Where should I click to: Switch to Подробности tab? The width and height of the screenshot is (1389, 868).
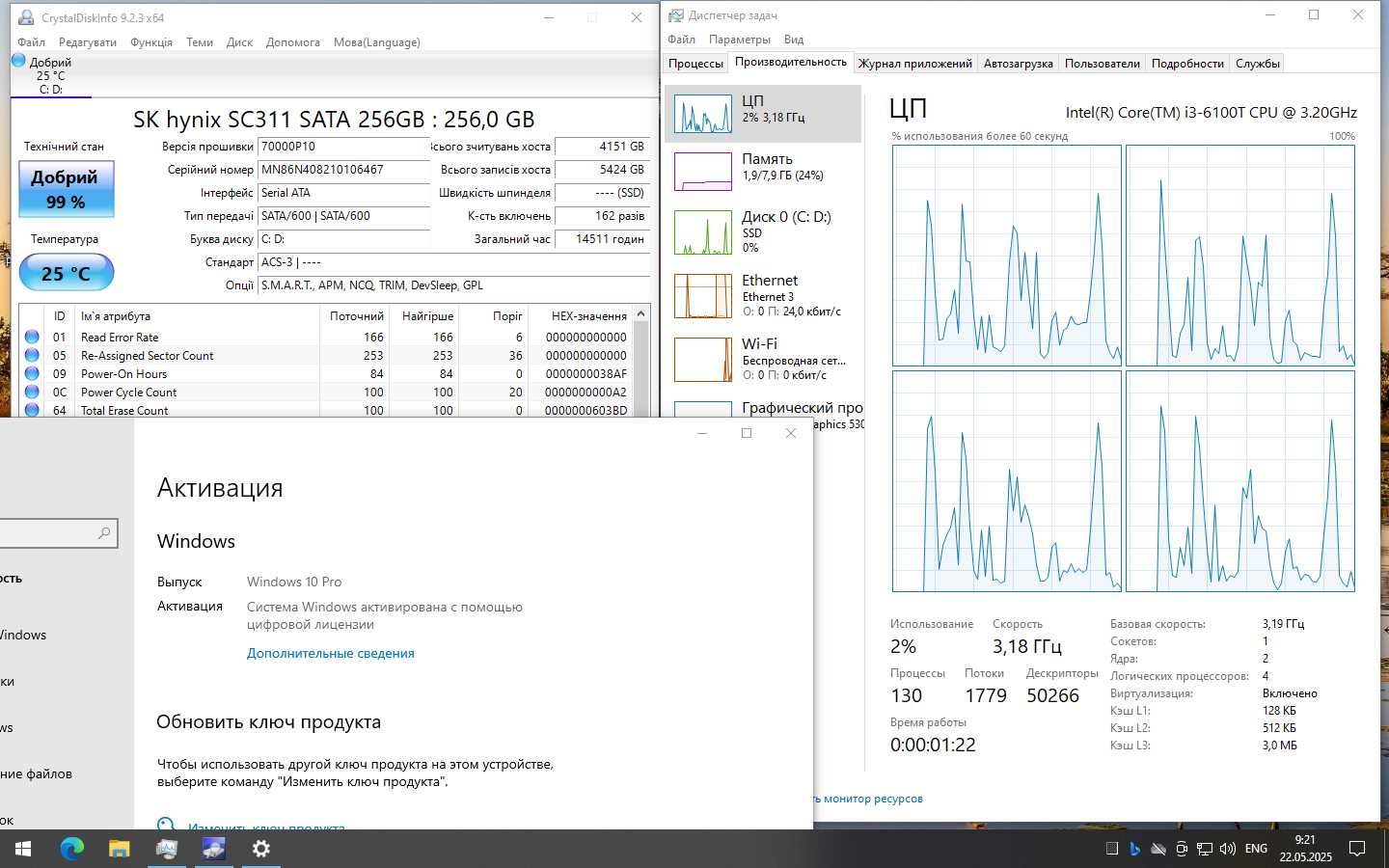coord(1187,64)
